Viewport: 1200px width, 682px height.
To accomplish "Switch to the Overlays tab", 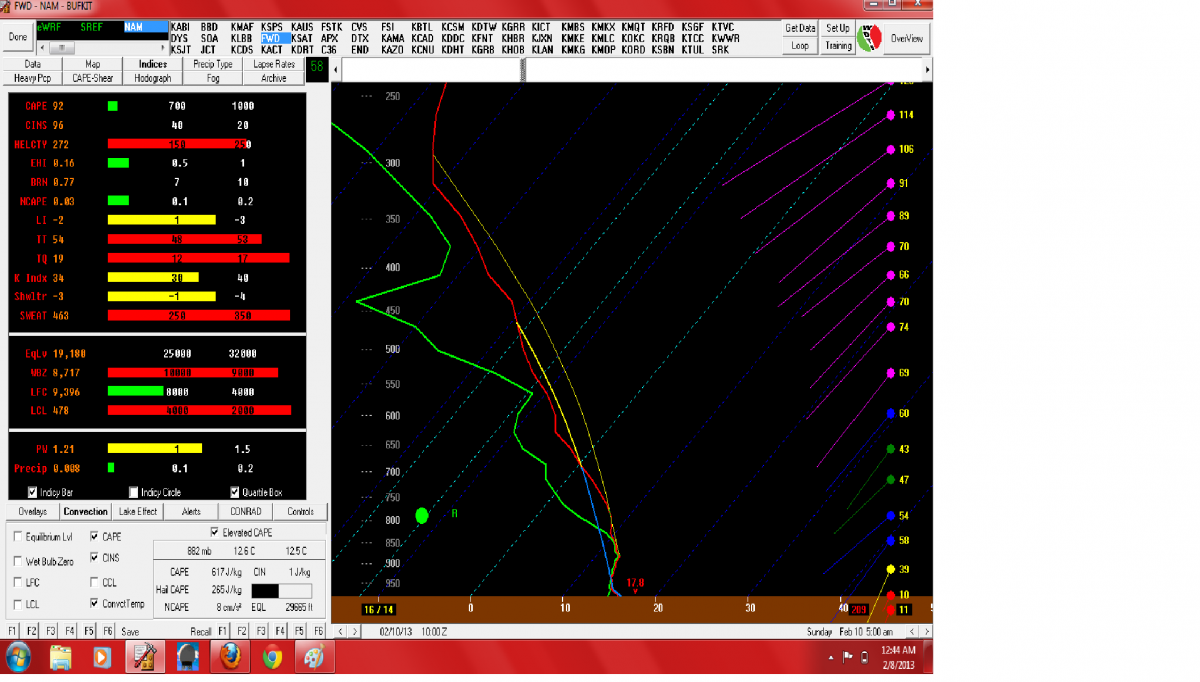I will pos(32,511).
